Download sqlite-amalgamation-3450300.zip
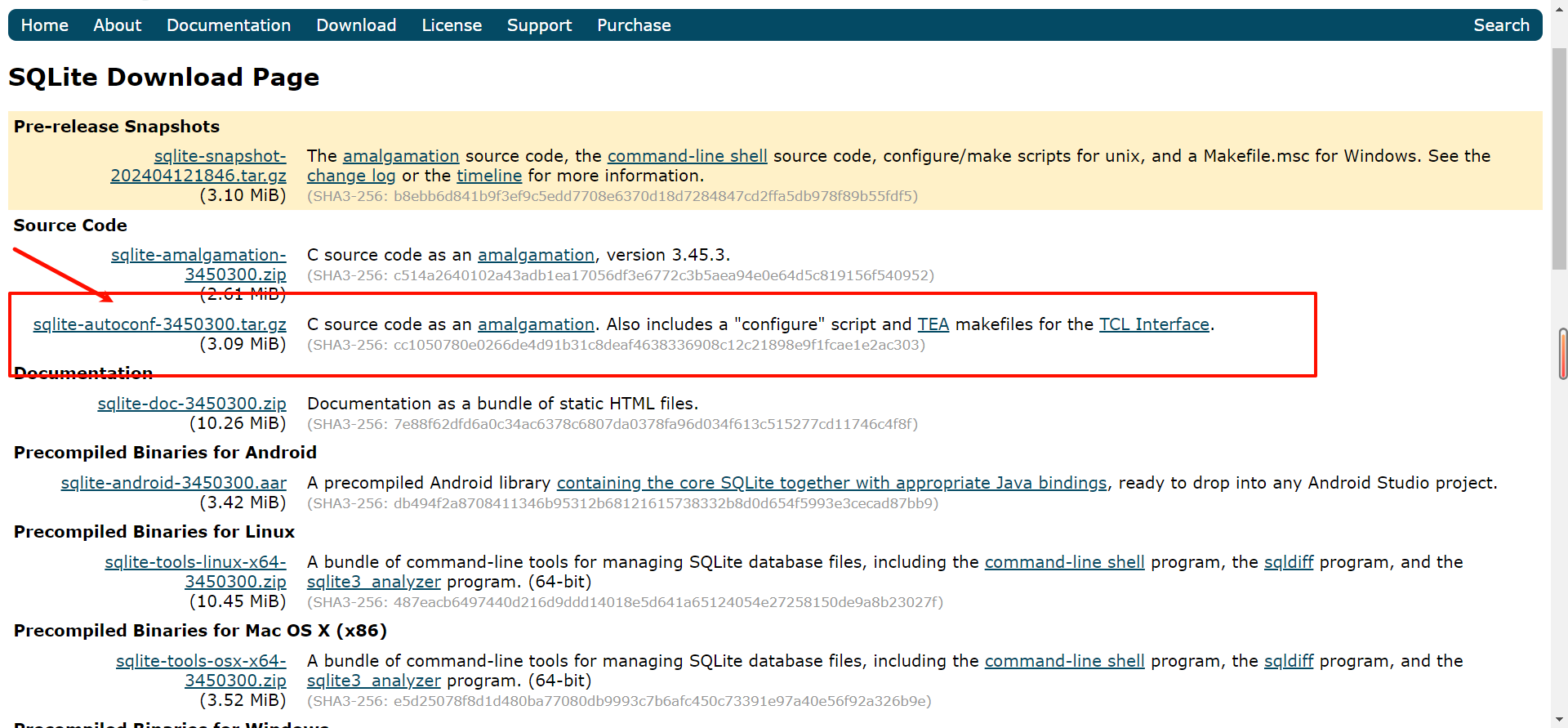1568x728 pixels. point(198,265)
